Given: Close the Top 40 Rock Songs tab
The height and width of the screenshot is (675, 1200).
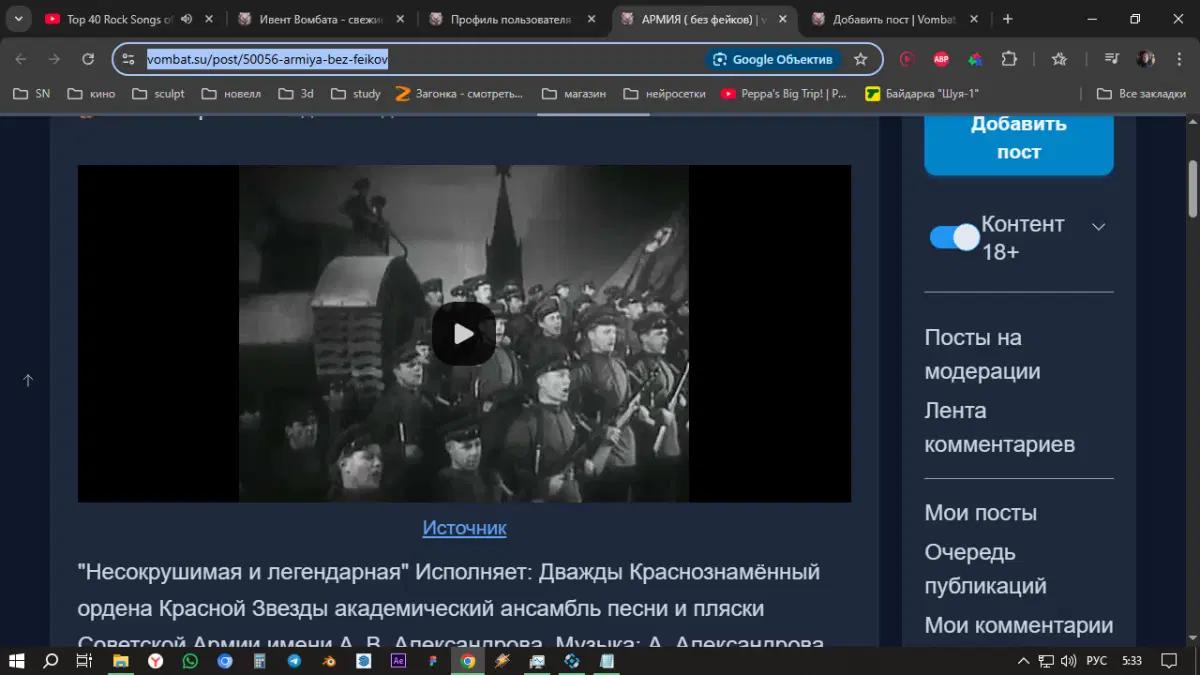Looking at the screenshot, I should click(x=208, y=19).
